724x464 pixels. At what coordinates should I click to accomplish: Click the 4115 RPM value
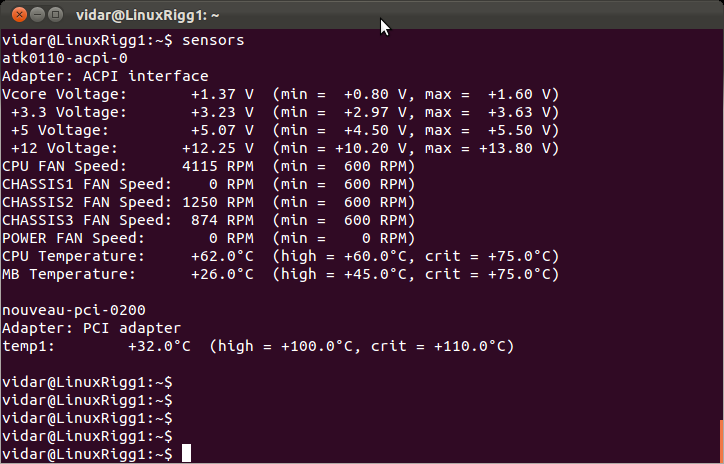coord(218,166)
